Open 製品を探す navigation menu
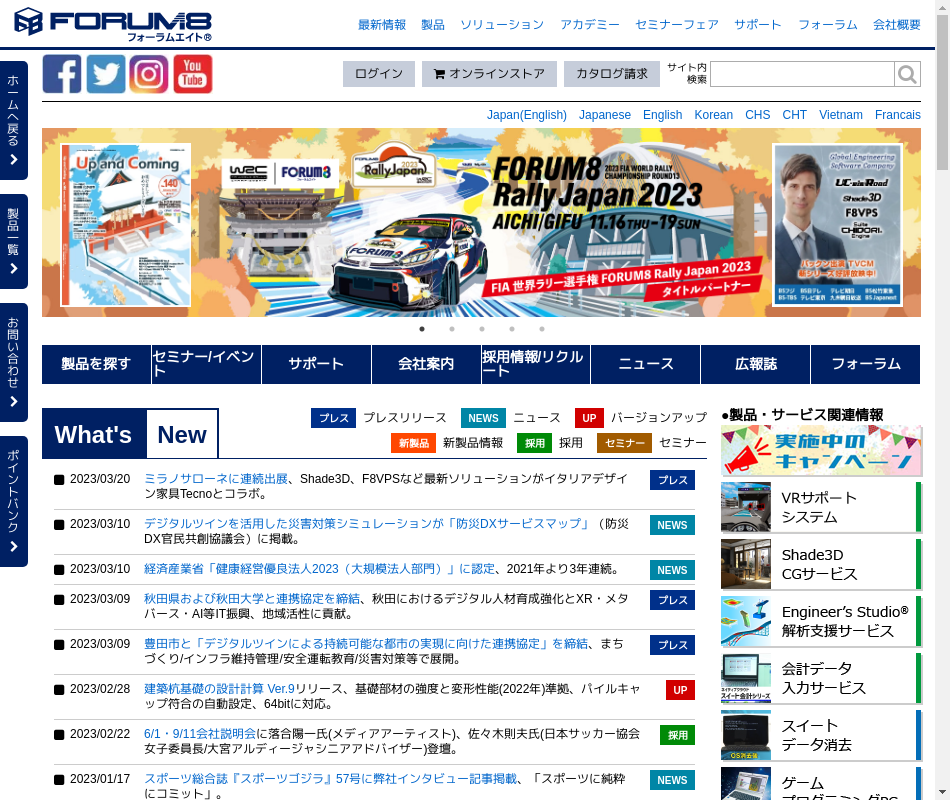 pyautogui.click(x=96, y=365)
